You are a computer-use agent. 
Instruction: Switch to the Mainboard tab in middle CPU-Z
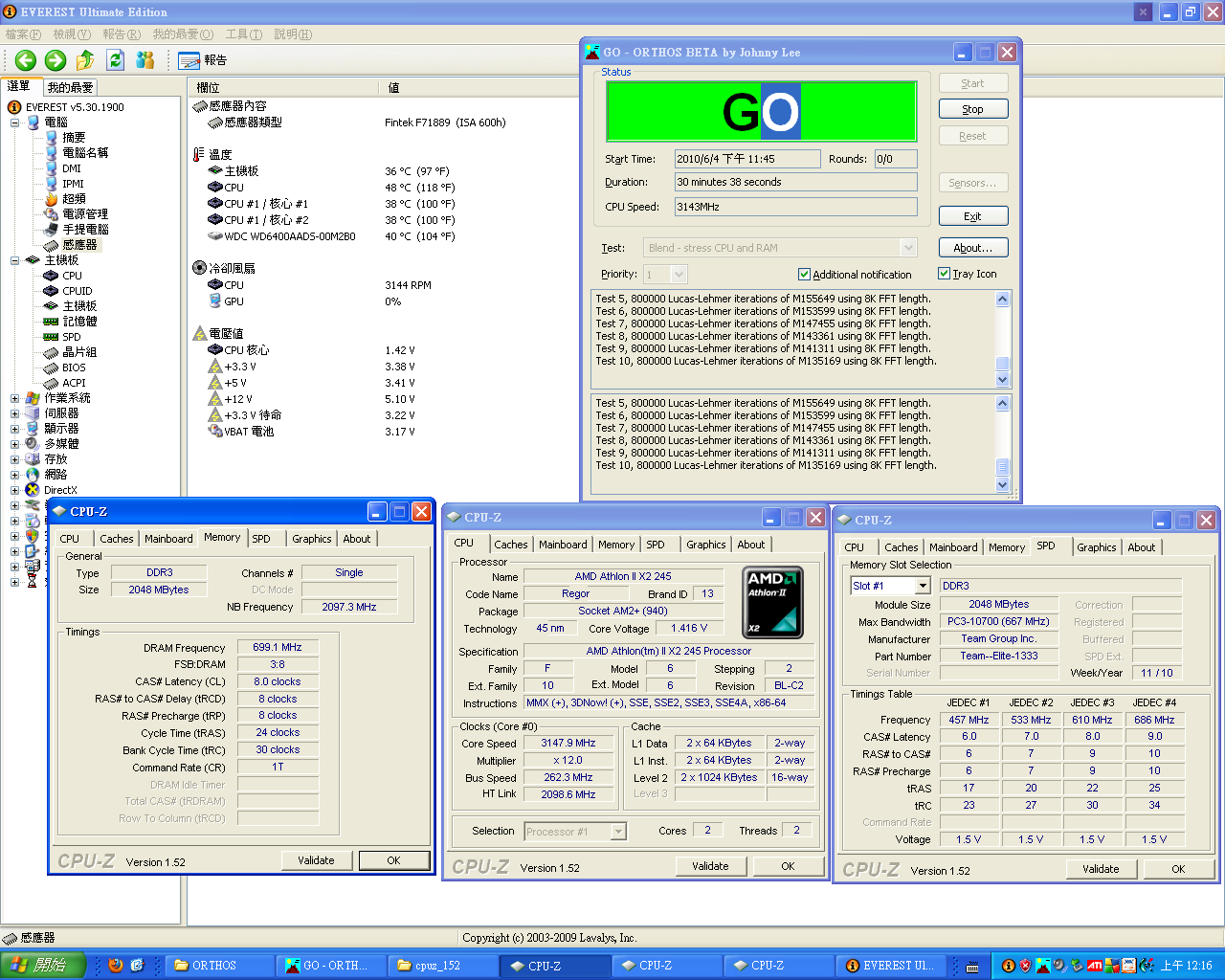tap(563, 545)
